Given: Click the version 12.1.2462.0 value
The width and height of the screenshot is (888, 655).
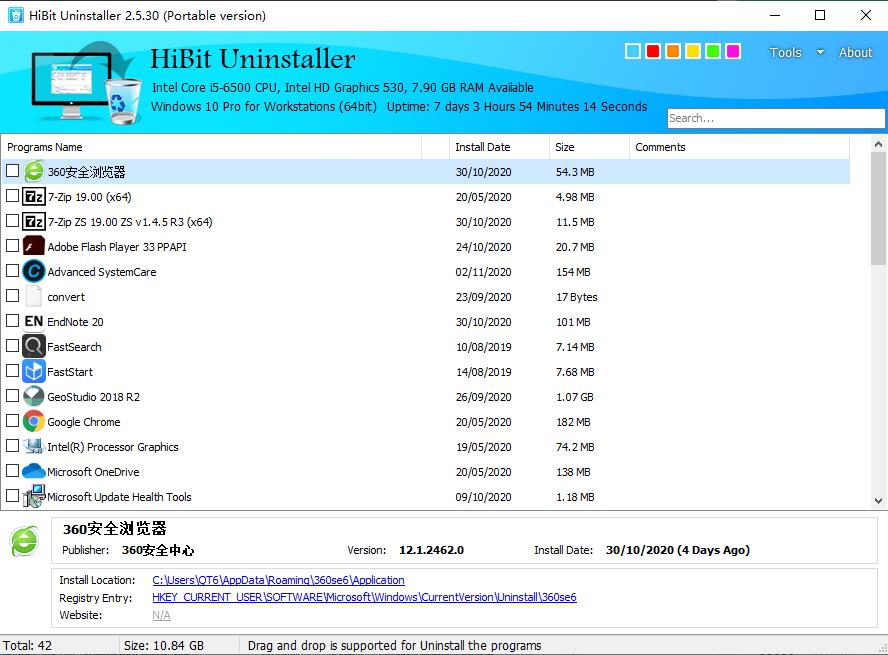Looking at the screenshot, I should [431, 550].
